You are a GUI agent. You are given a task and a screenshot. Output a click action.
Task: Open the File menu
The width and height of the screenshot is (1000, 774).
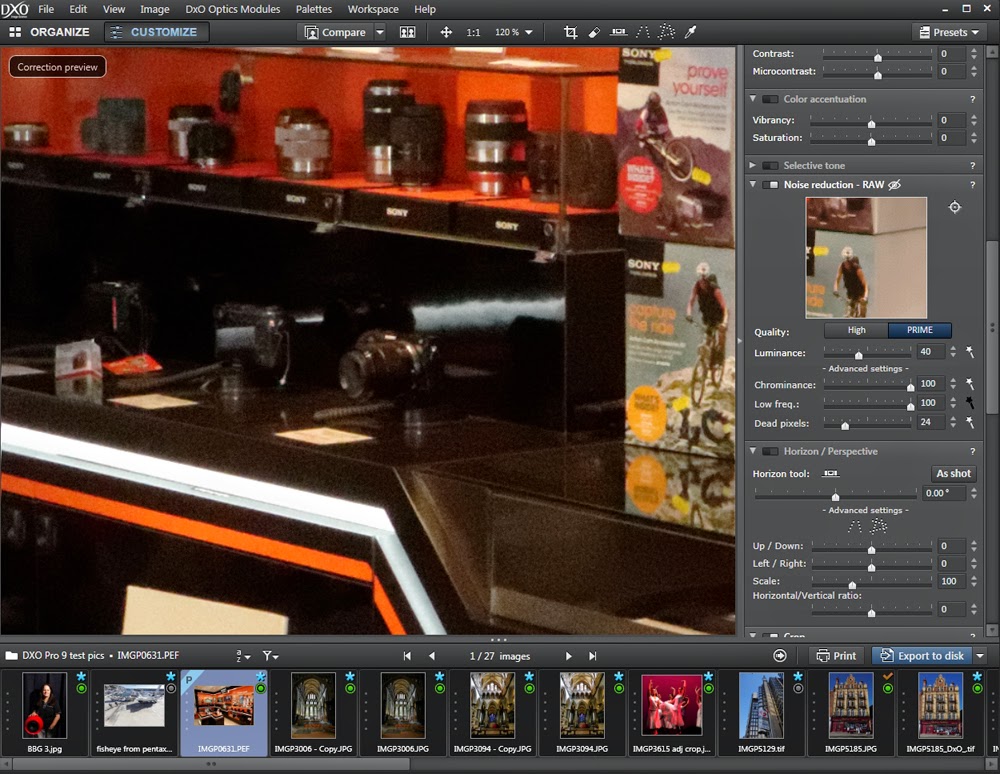46,9
